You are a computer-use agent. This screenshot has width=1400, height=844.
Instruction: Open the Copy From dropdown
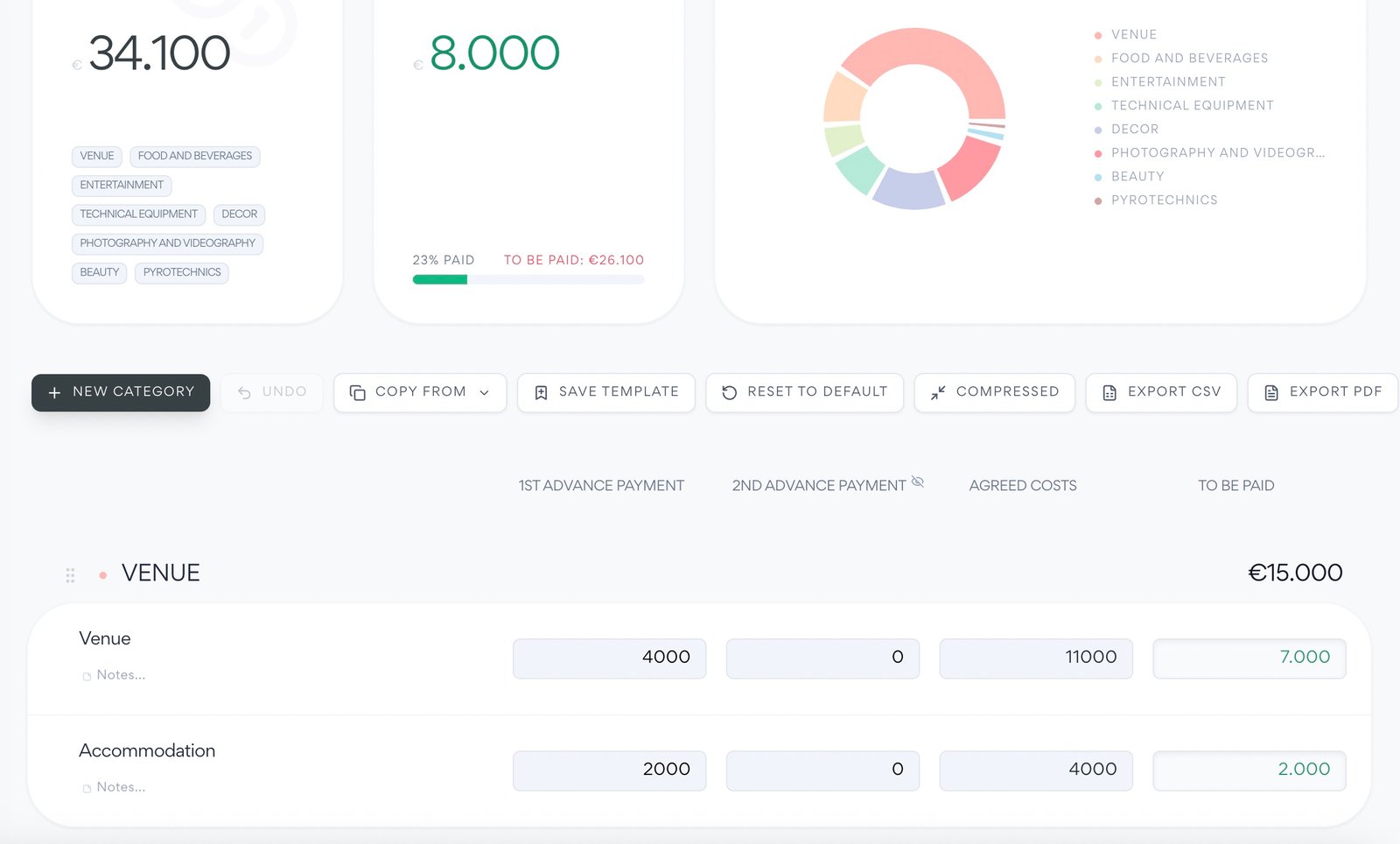420,392
